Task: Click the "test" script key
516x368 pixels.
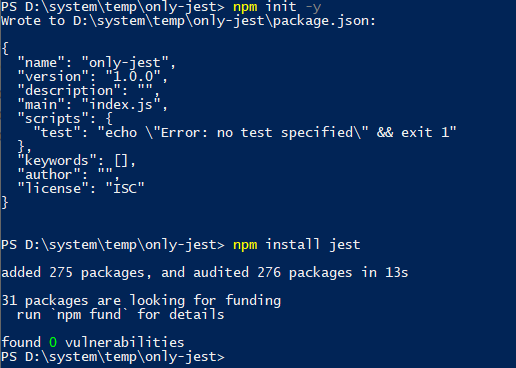Action: pyautogui.click(x=57, y=133)
